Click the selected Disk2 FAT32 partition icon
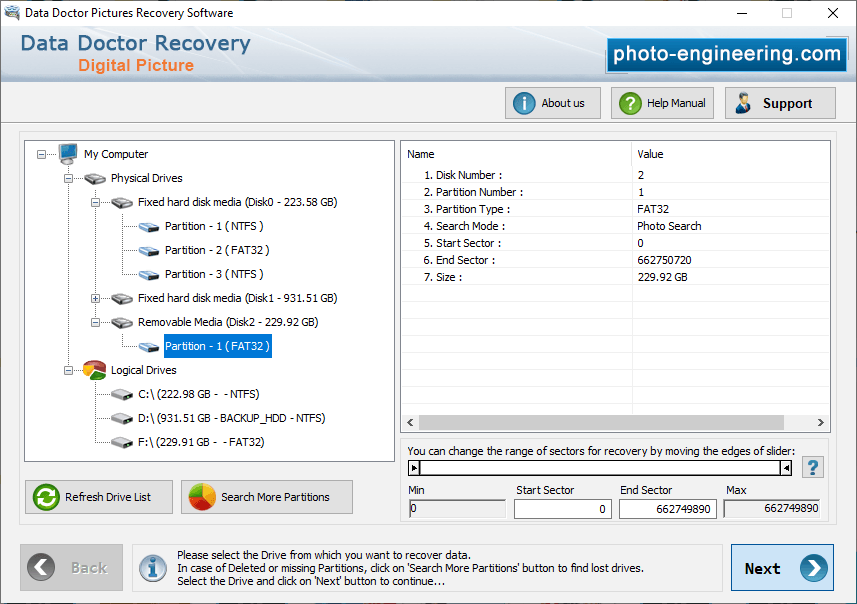The width and height of the screenshot is (857, 604). [149, 347]
